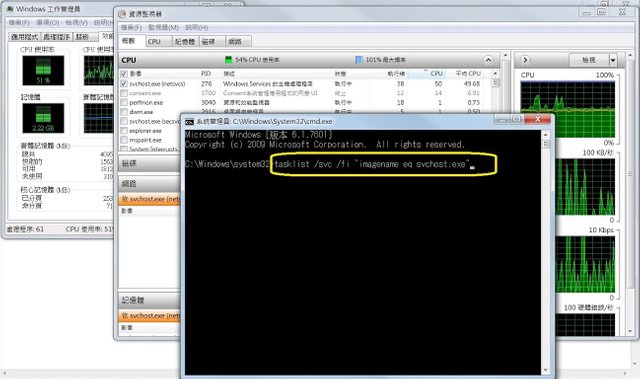Switch to the CPU tab in Resource Monitor

point(158,42)
